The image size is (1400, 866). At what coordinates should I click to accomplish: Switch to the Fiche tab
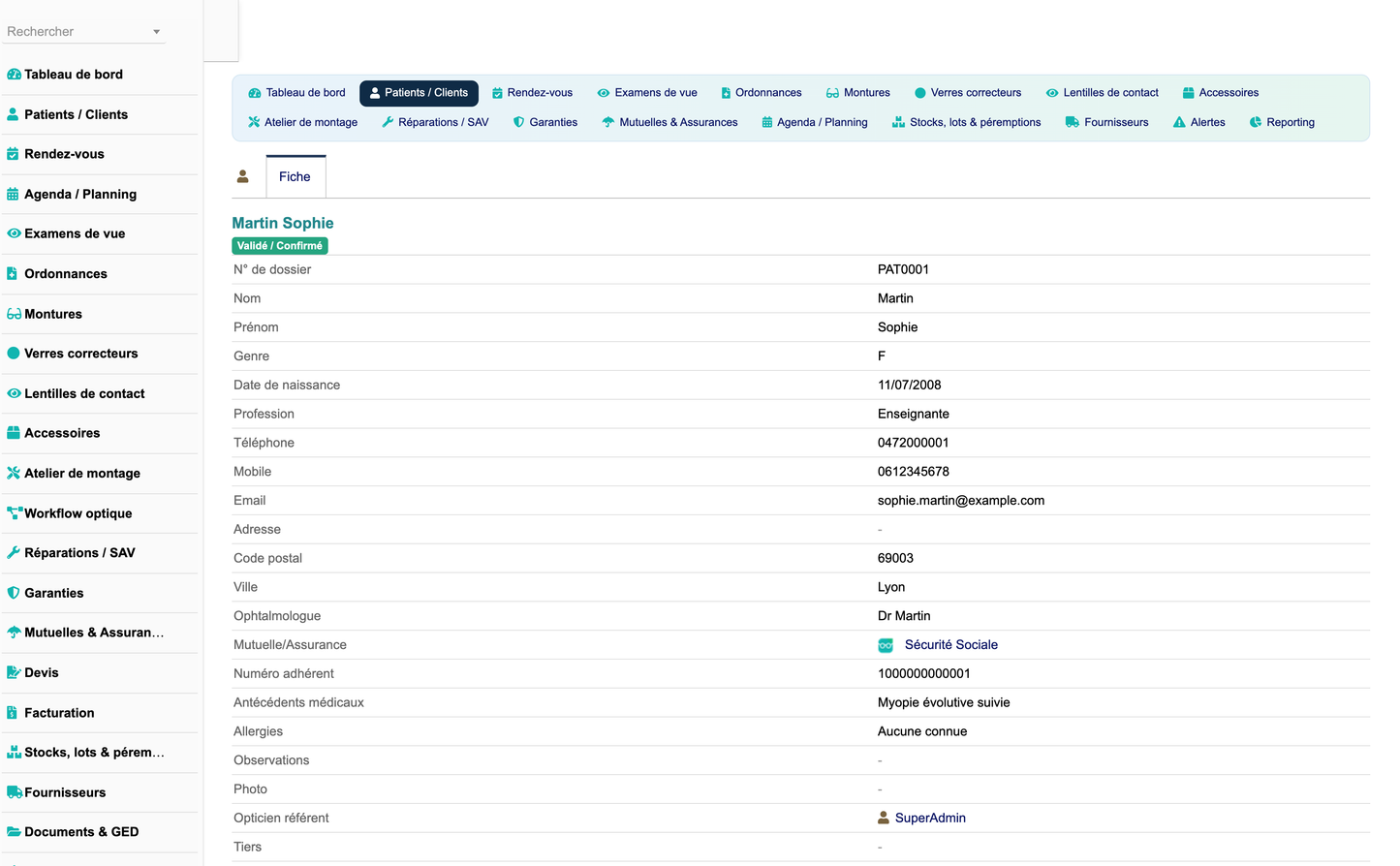coord(296,176)
